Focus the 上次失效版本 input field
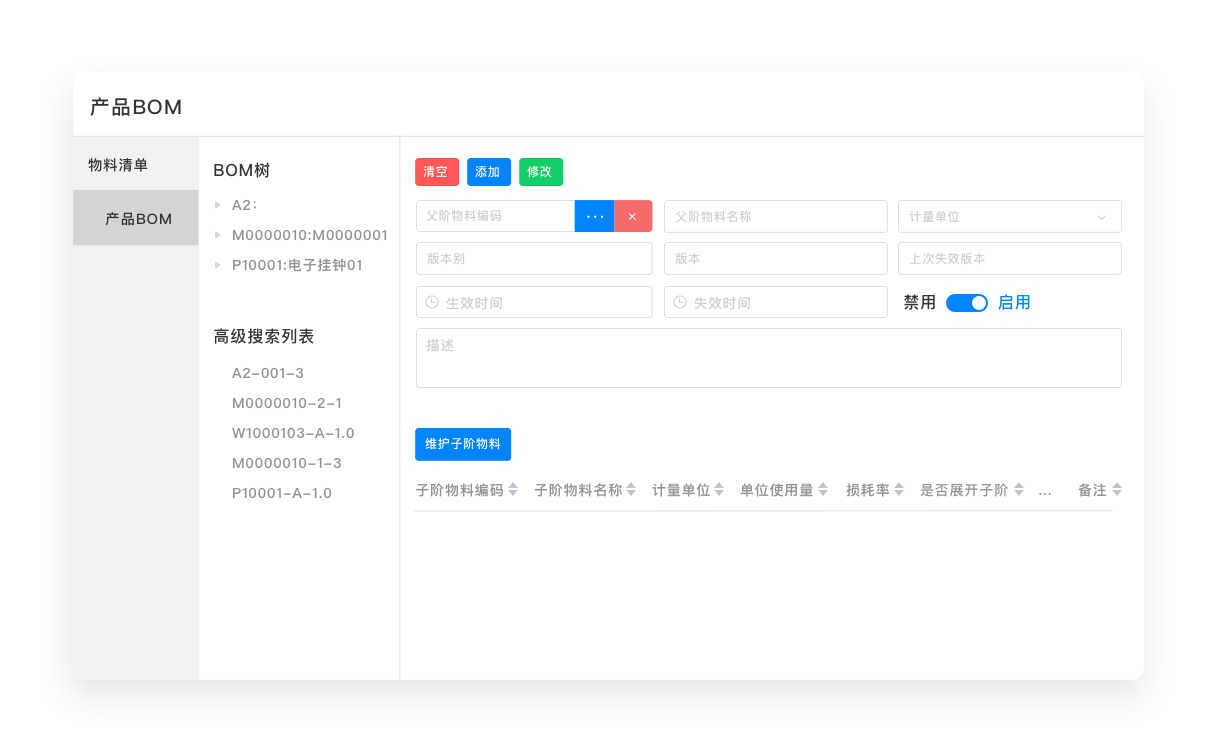This screenshot has width=1218, height=752. [x=1010, y=258]
